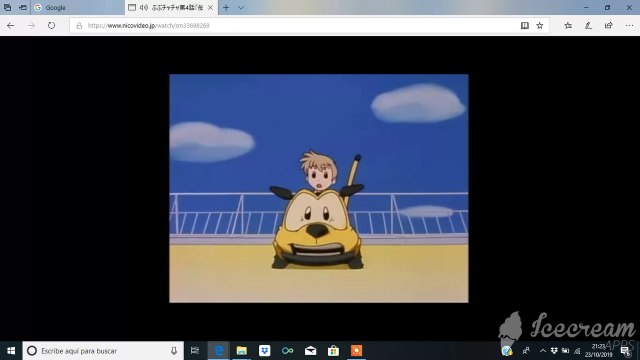Click the anime video frame
Screen dimensions: 640x360
coord(319,188)
